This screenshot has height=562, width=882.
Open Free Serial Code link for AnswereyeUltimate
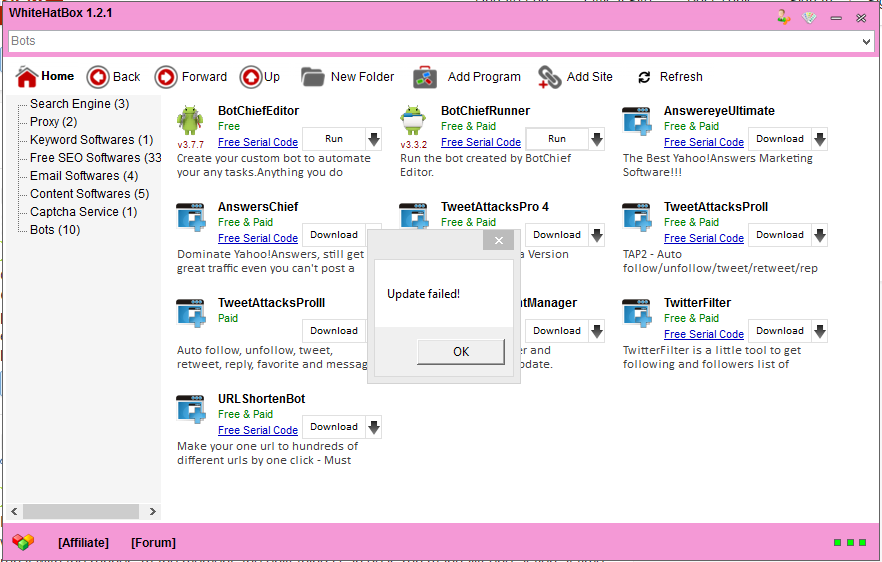[x=703, y=142]
